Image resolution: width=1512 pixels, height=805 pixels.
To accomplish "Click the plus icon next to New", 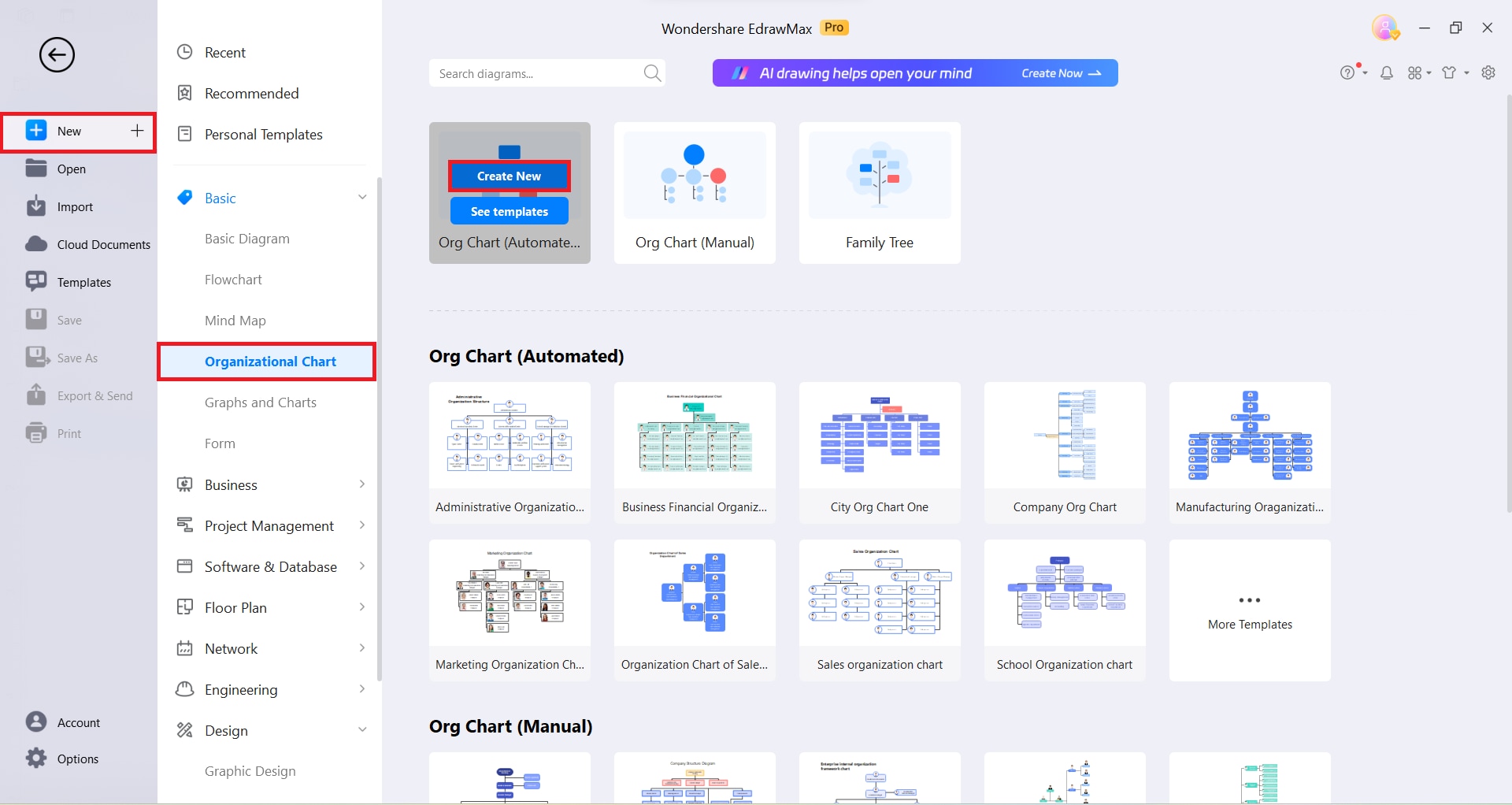I will pyautogui.click(x=137, y=131).
